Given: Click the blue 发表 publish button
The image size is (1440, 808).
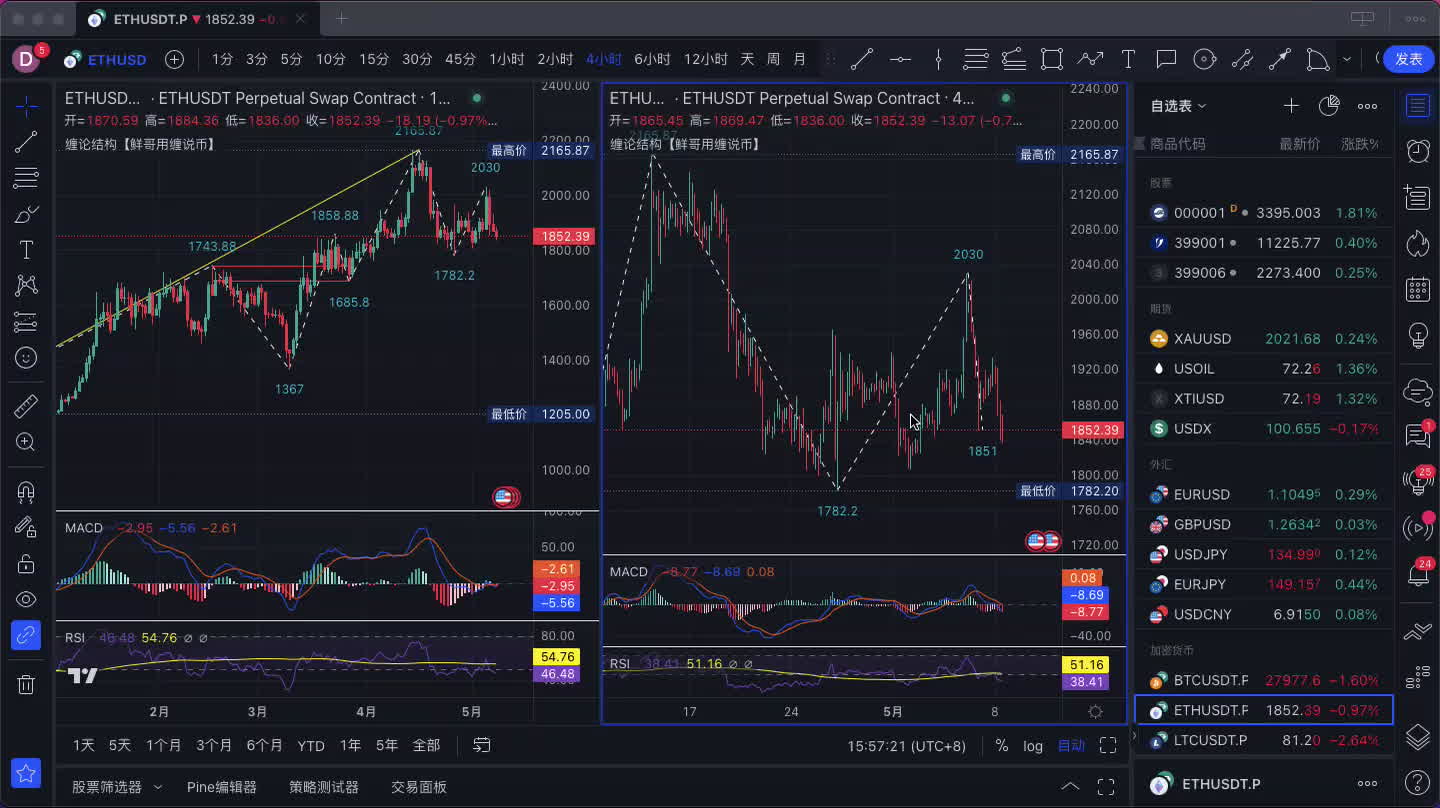Looking at the screenshot, I should [1408, 59].
